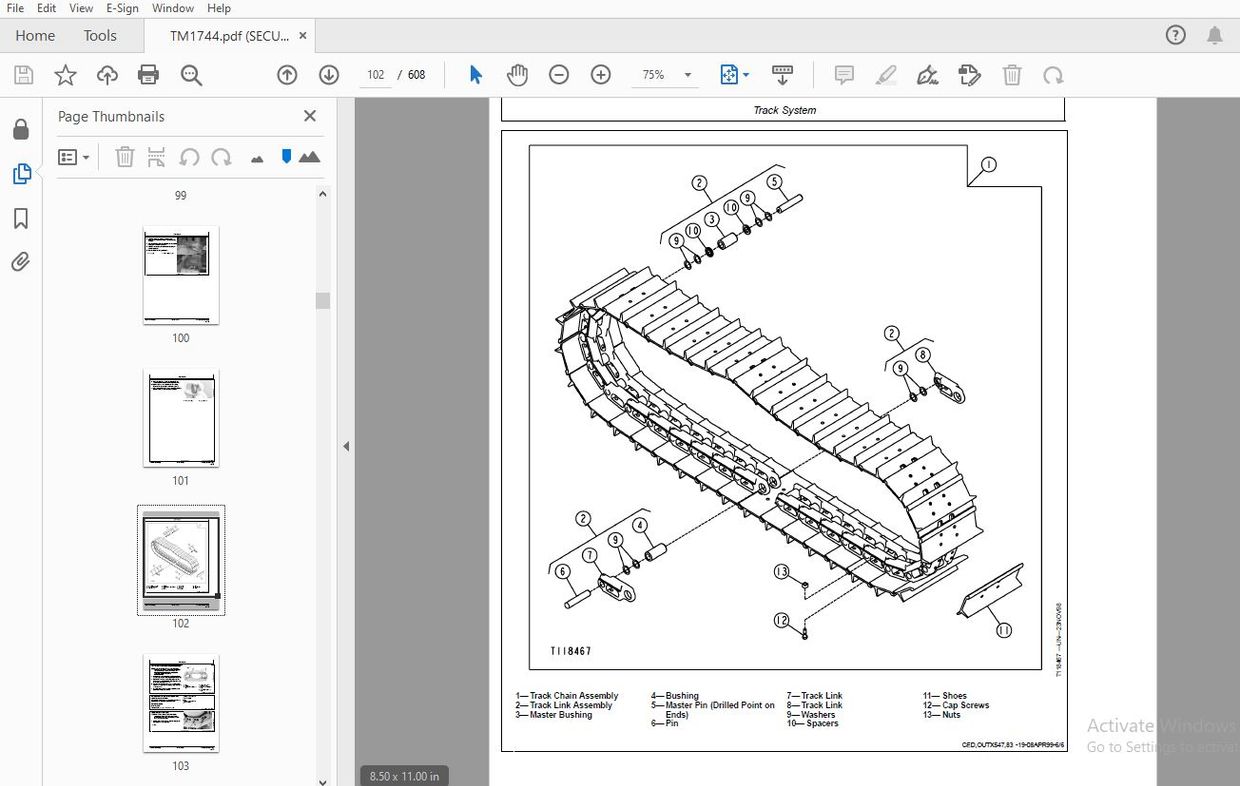Click the scrolling mode keyboard icon
1240x786 pixels.
click(783, 75)
